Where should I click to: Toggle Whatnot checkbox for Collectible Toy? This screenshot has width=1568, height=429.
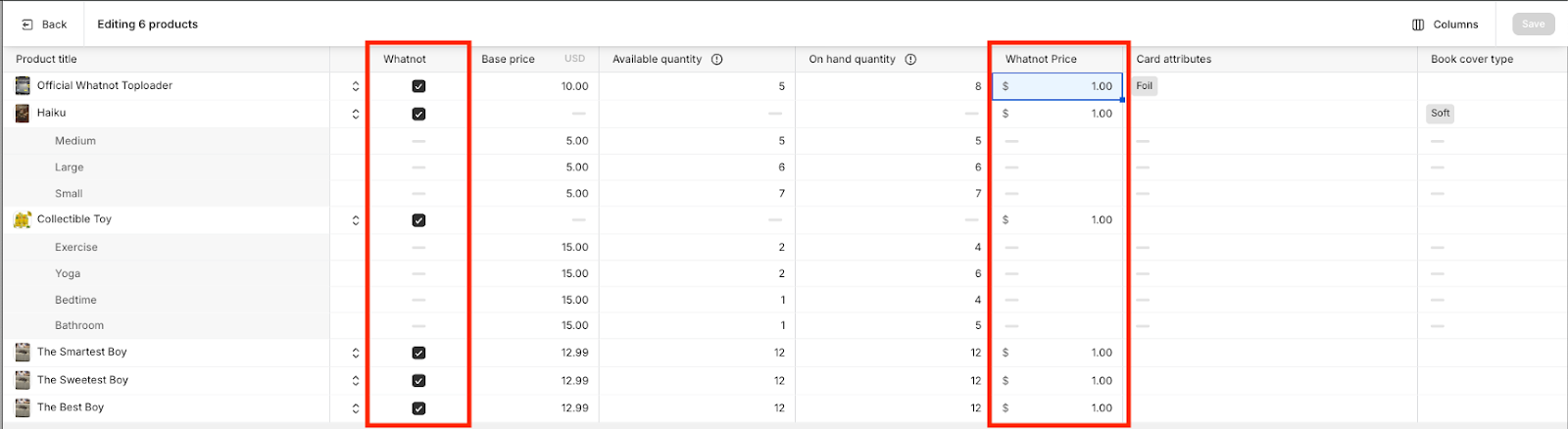click(x=418, y=220)
